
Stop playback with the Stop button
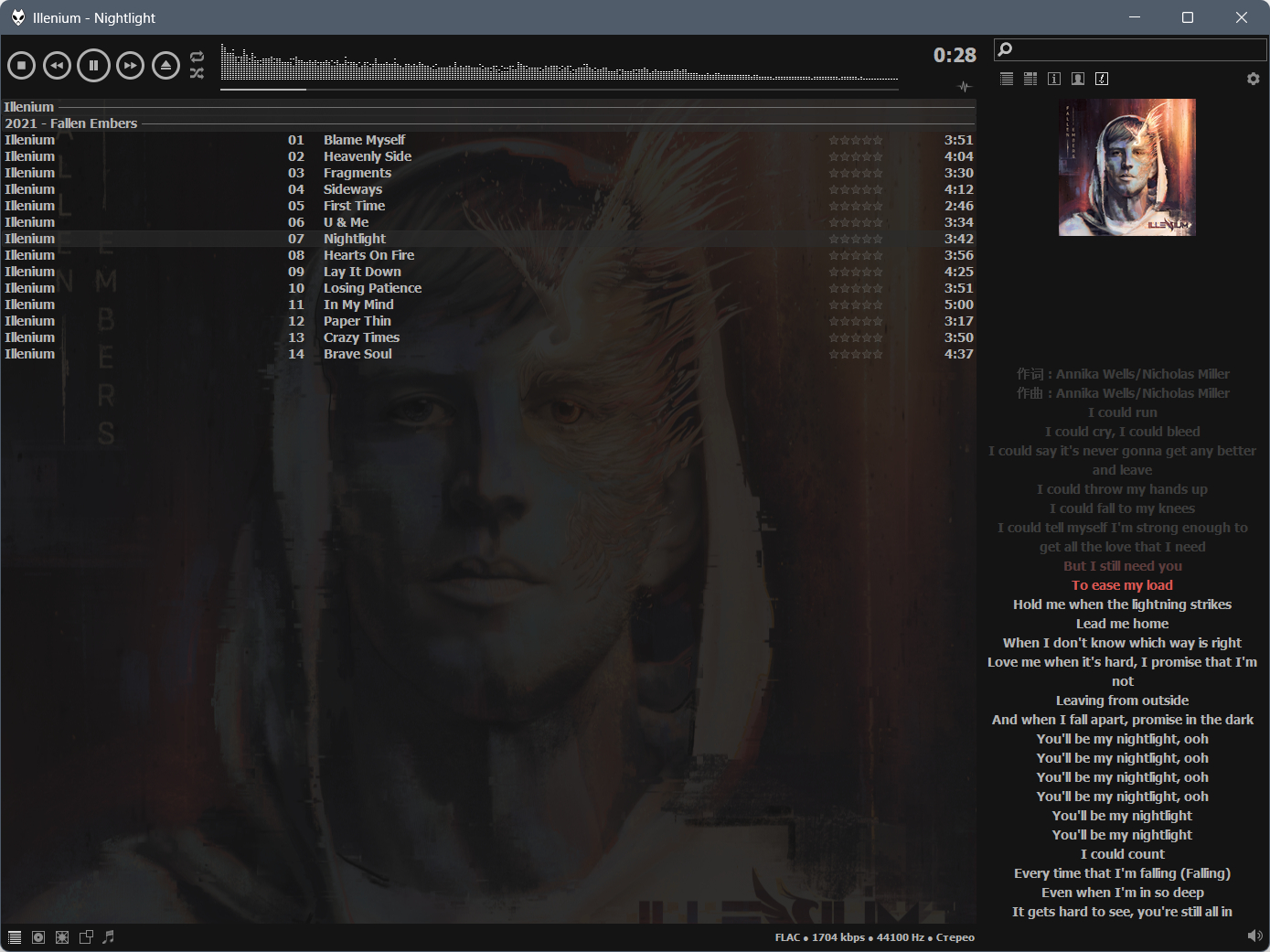22,66
